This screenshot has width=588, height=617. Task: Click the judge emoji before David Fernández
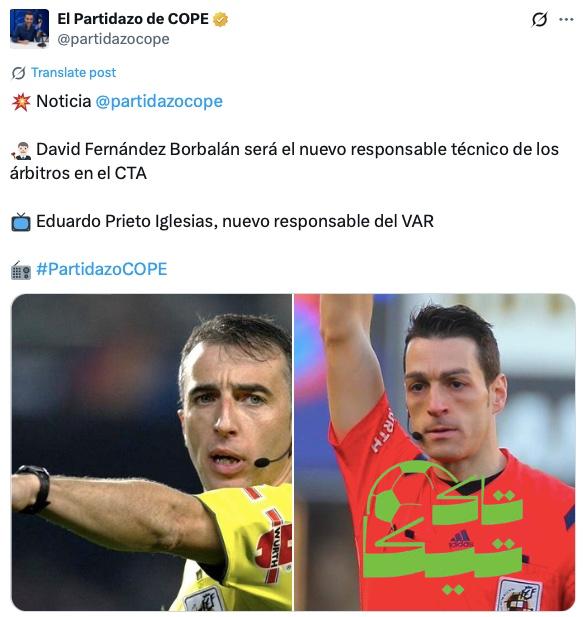point(21,150)
